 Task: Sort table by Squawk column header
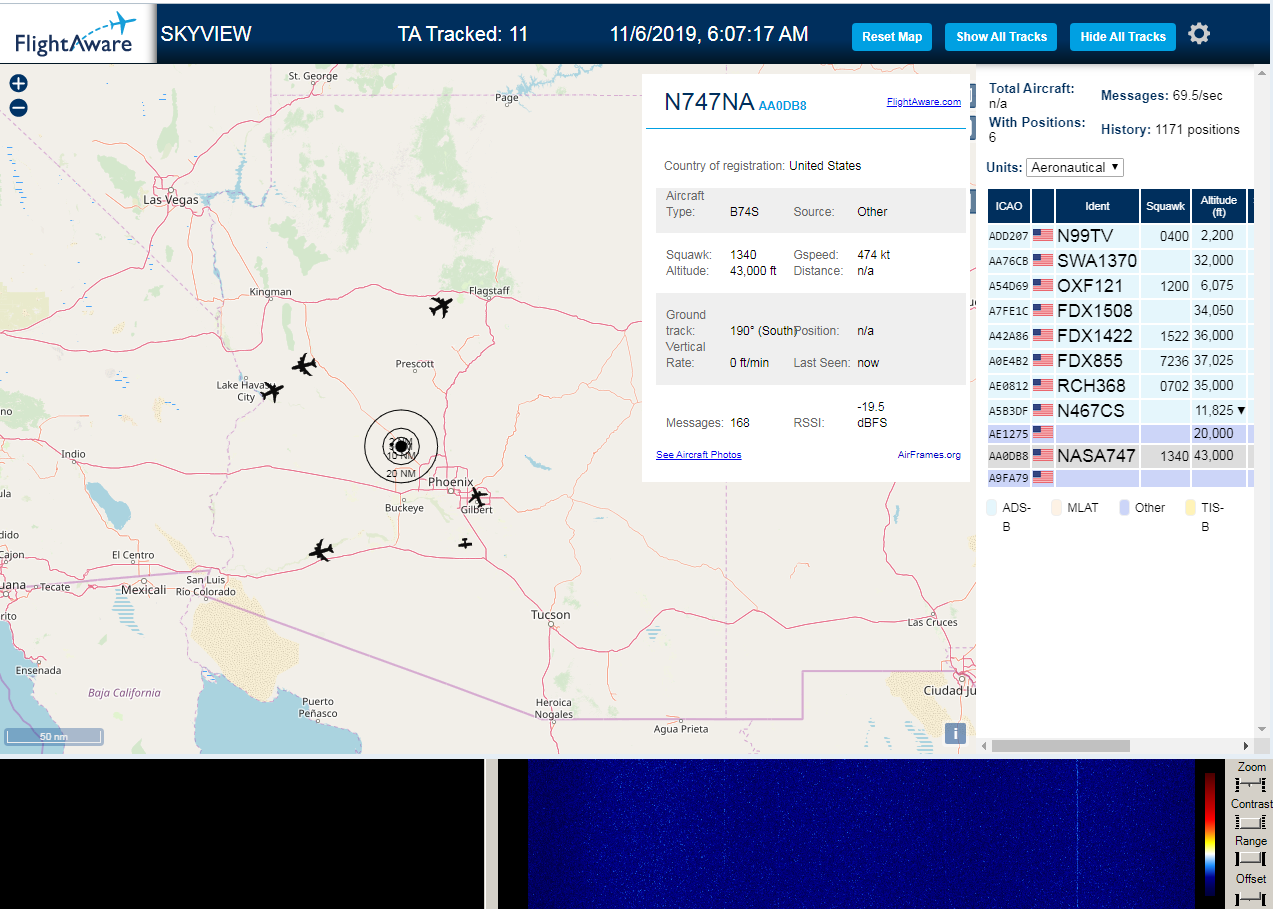pyautogui.click(x=1165, y=206)
